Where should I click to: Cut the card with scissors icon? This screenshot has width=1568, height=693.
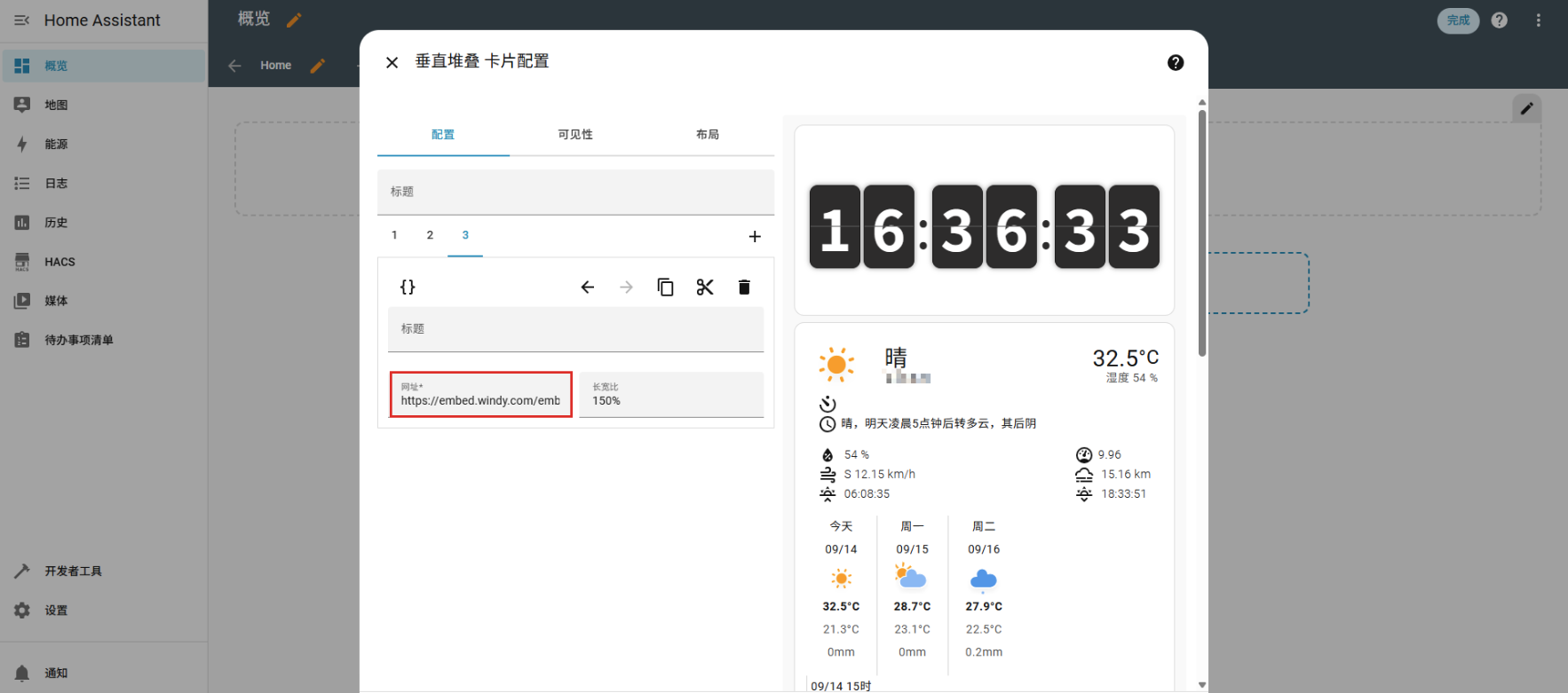pyautogui.click(x=705, y=287)
